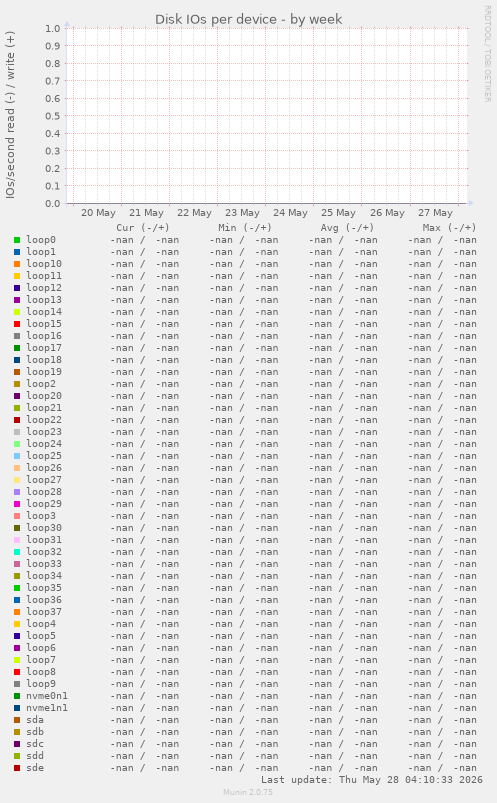The width and height of the screenshot is (497, 803).
Task: Click the loop29 magenta legend swatch
Action: [17, 504]
